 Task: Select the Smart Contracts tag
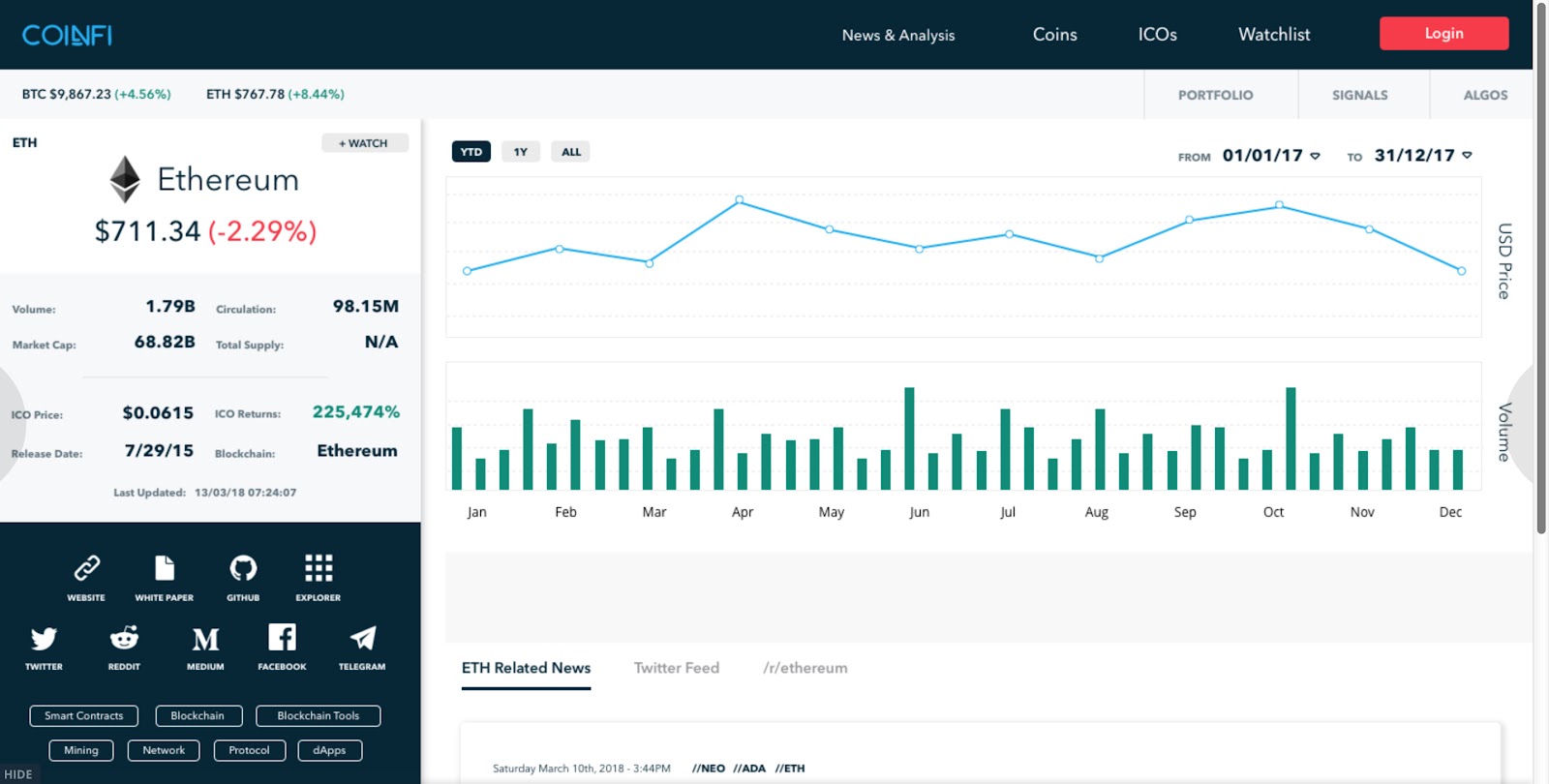click(x=84, y=716)
